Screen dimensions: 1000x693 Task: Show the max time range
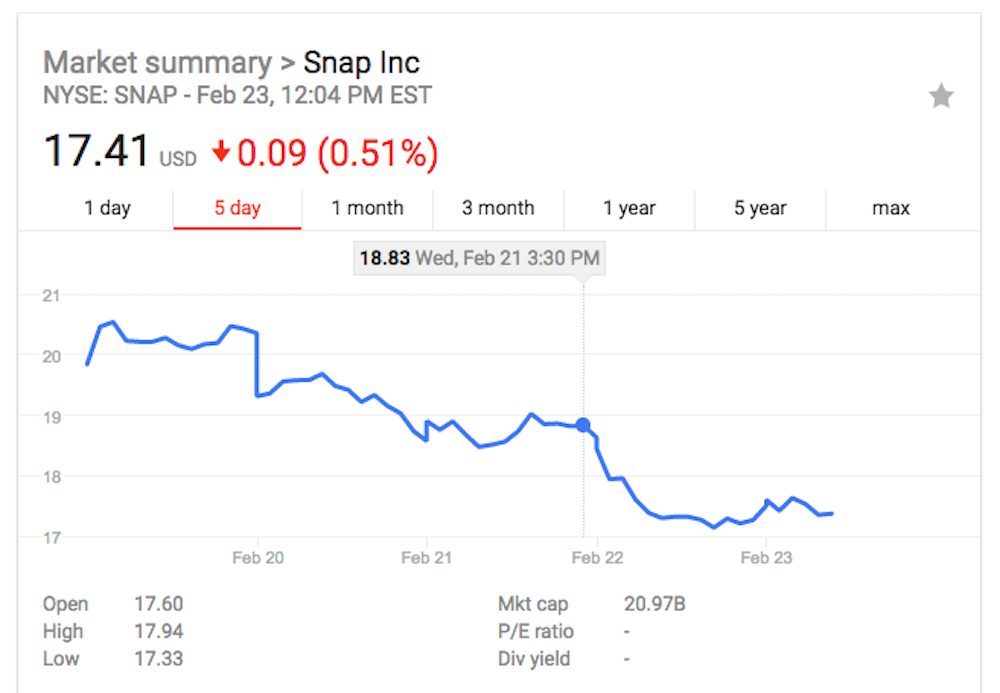890,208
